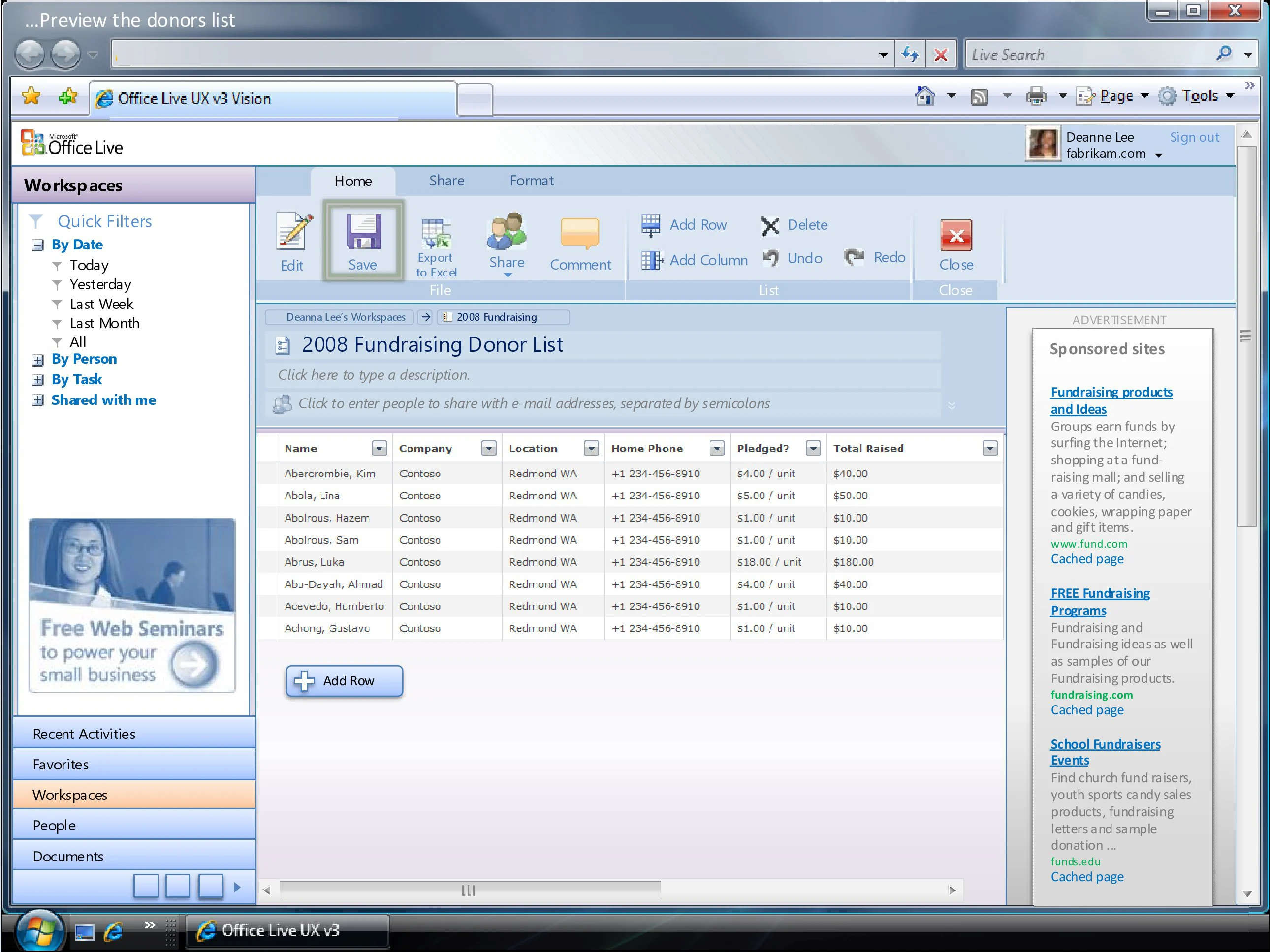Filter by Yesterday

point(100,284)
